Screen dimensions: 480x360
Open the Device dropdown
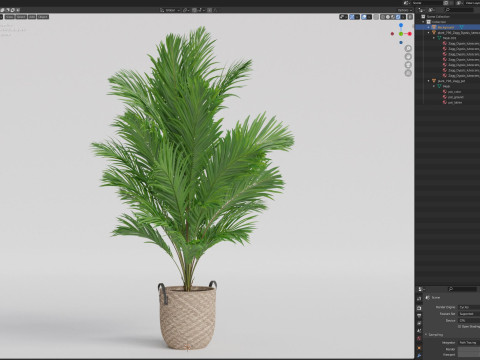click(469, 321)
